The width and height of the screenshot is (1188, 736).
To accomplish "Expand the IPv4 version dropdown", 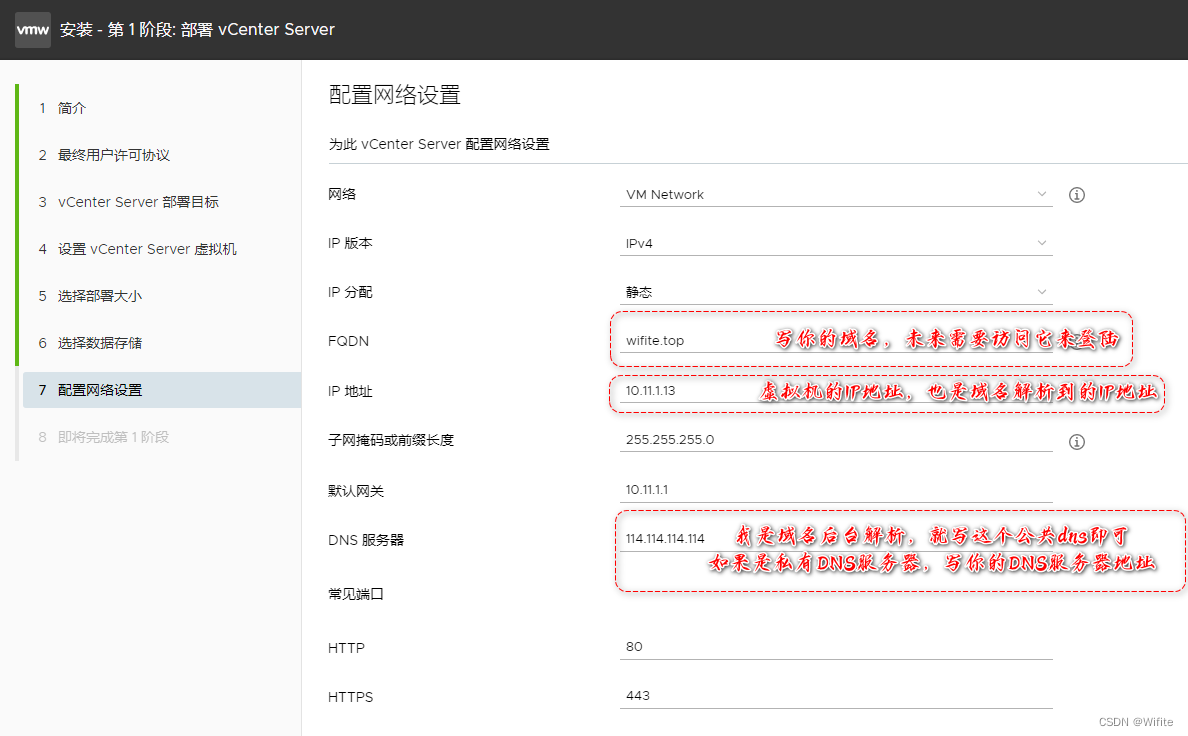I will [x=836, y=243].
